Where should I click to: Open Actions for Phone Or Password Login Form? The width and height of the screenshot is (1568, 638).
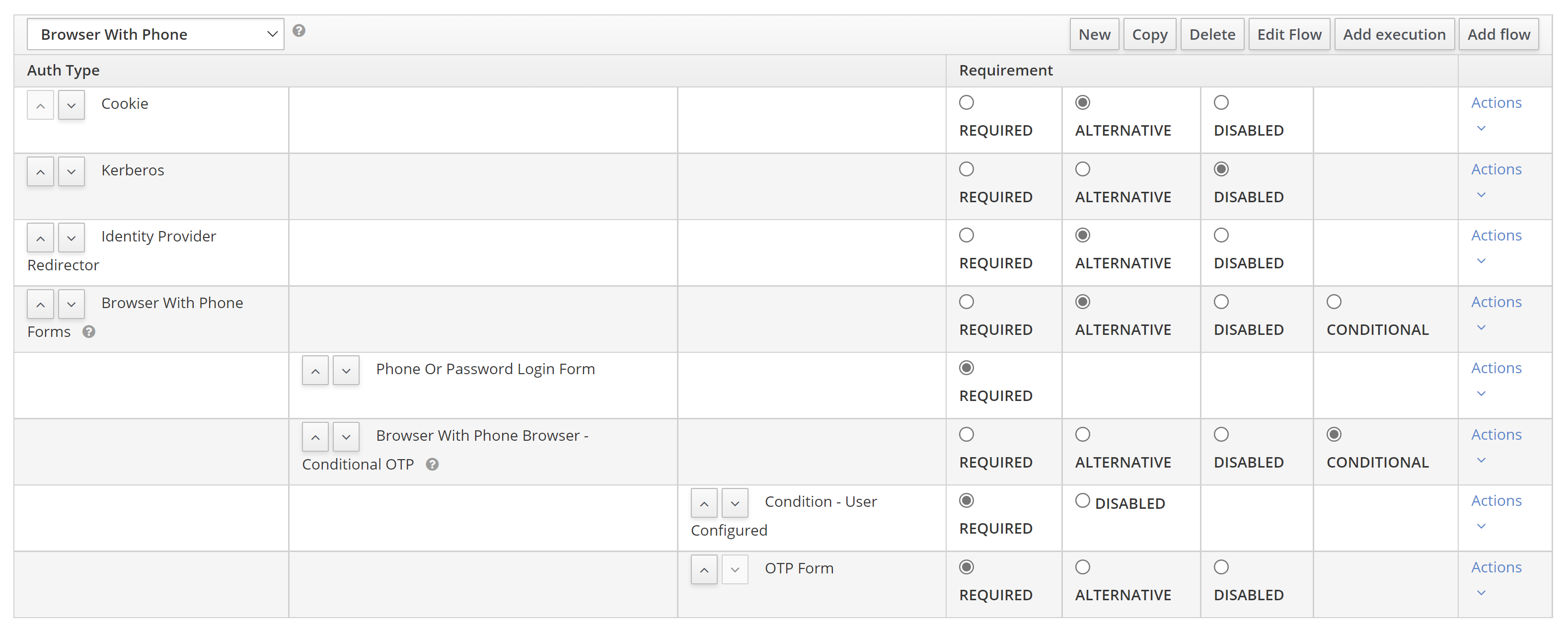1495,368
